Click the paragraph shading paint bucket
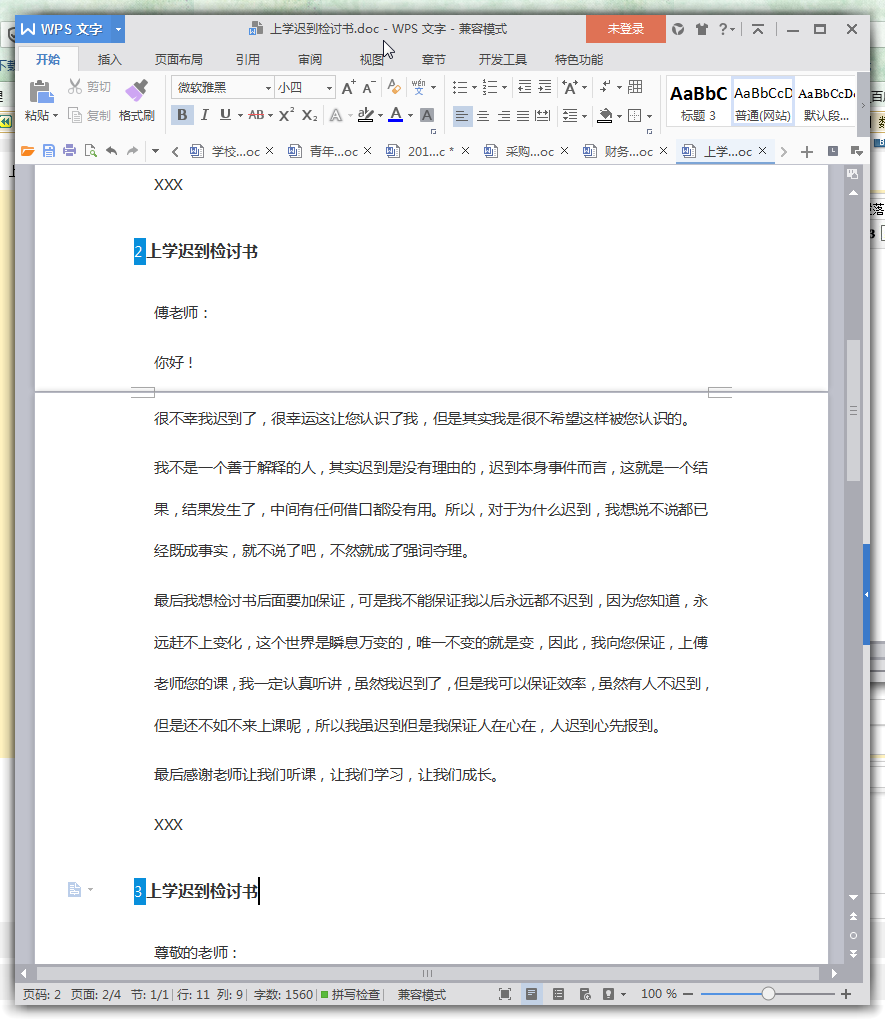The height and width of the screenshot is (1020, 885). coord(605,116)
